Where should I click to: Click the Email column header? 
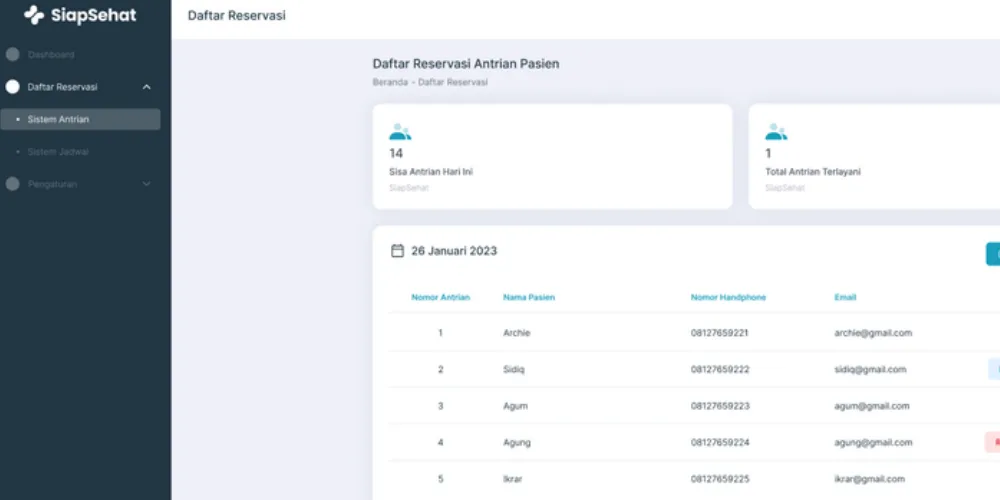coord(845,297)
